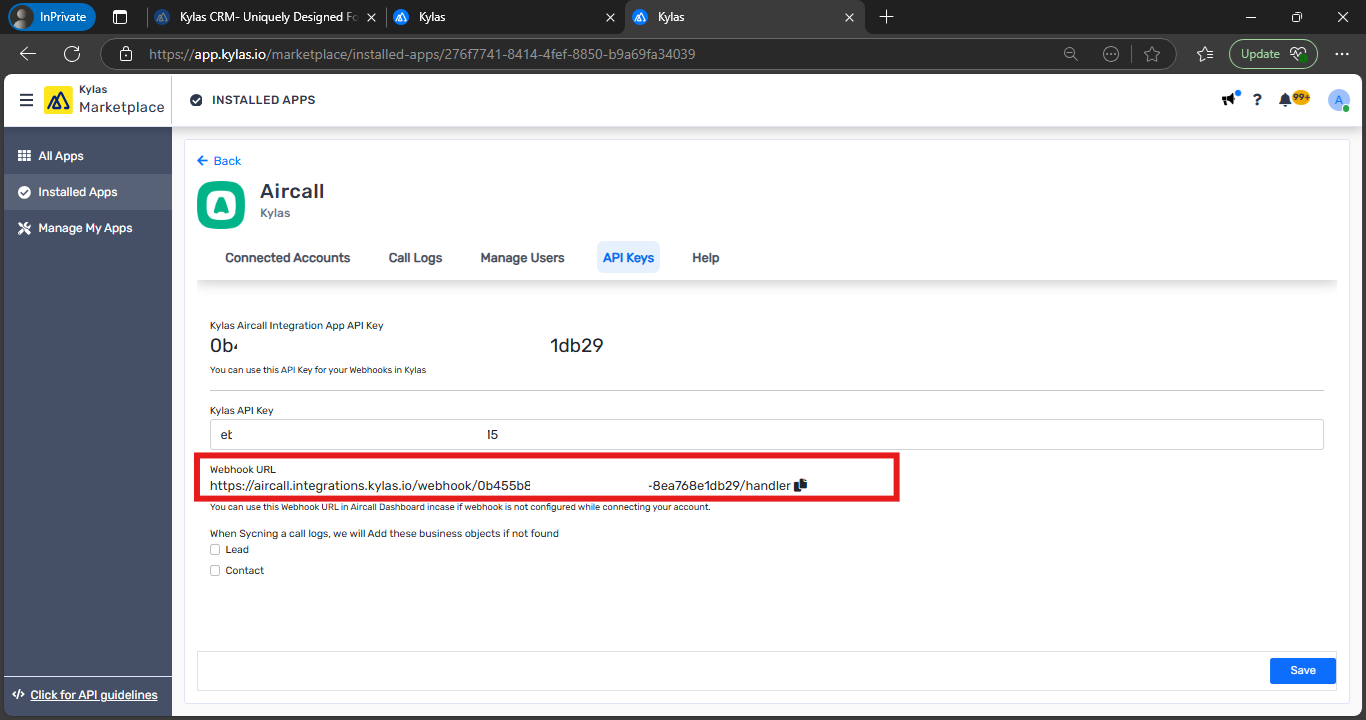Click the browser Update button
Viewport: 1366px width, 720px height.
tap(1273, 54)
